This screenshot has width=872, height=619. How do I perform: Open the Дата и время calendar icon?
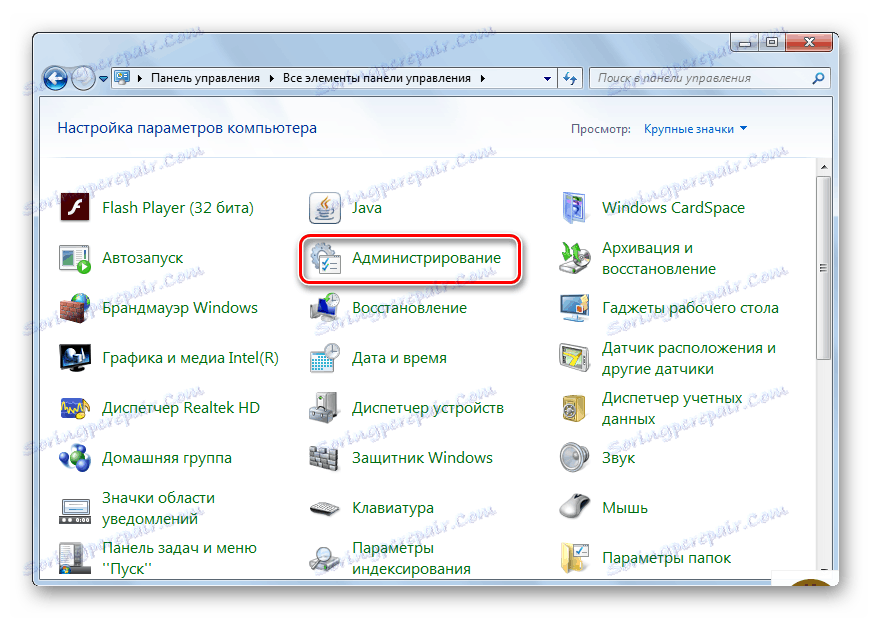[x=325, y=358]
